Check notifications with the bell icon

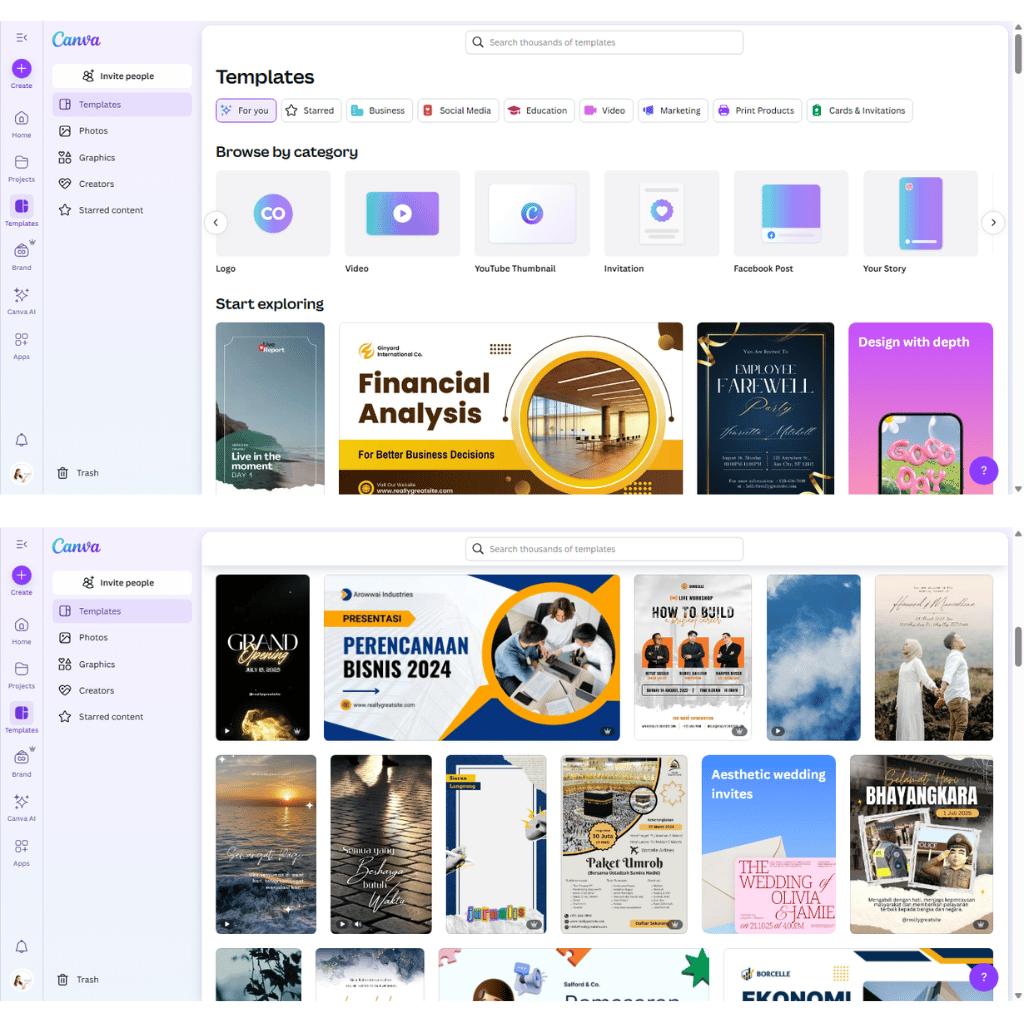pyautogui.click(x=21, y=439)
